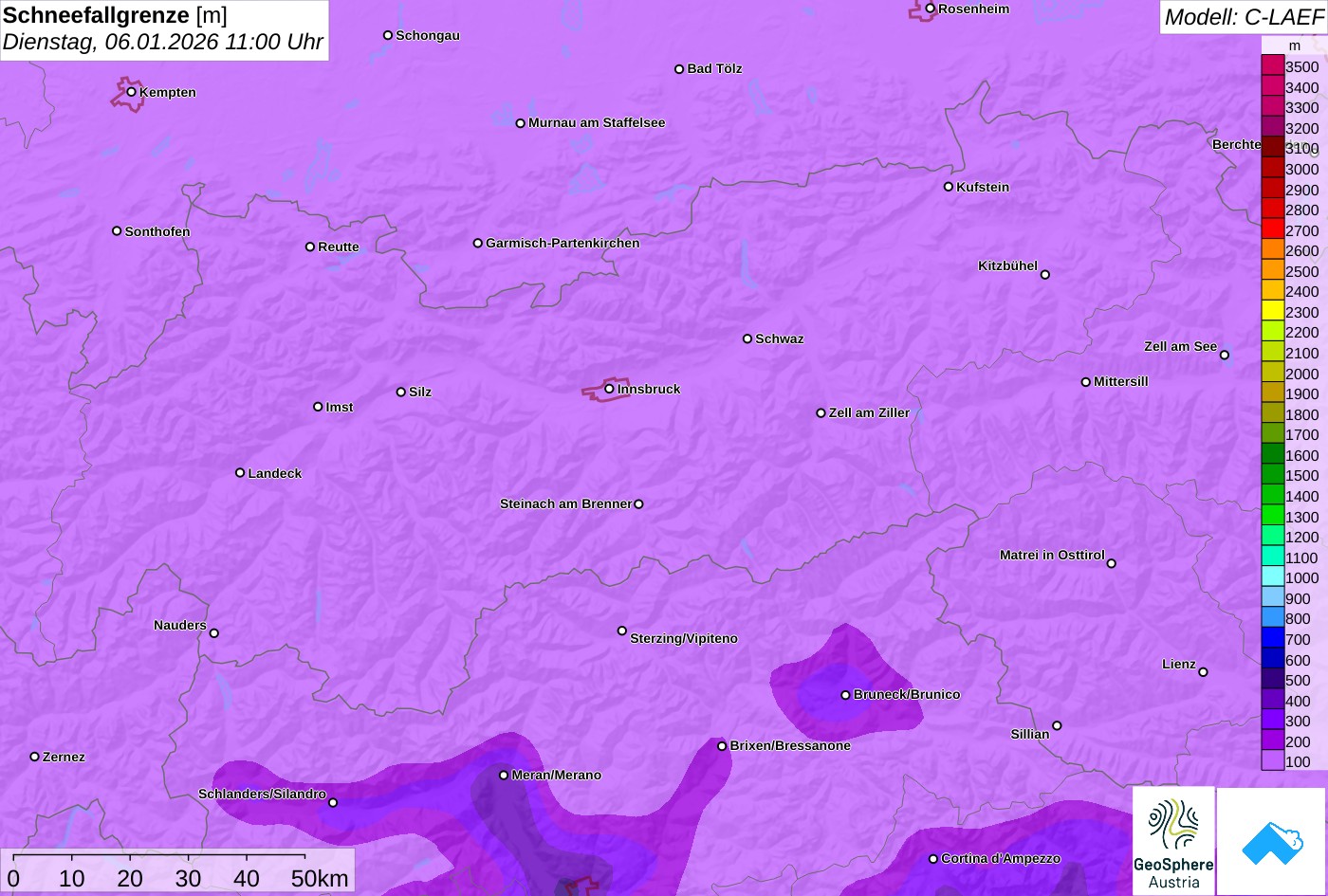Screen dimensions: 1328x896
Task: Click the 'Nauders' label
Action: 180,626
